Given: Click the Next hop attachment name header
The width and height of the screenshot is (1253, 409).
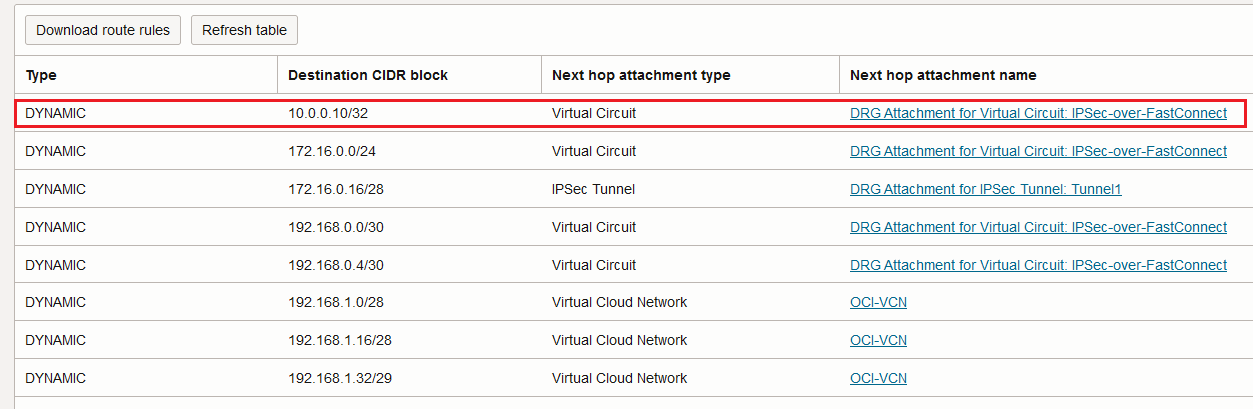Looking at the screenshot, I should (943, 75).
